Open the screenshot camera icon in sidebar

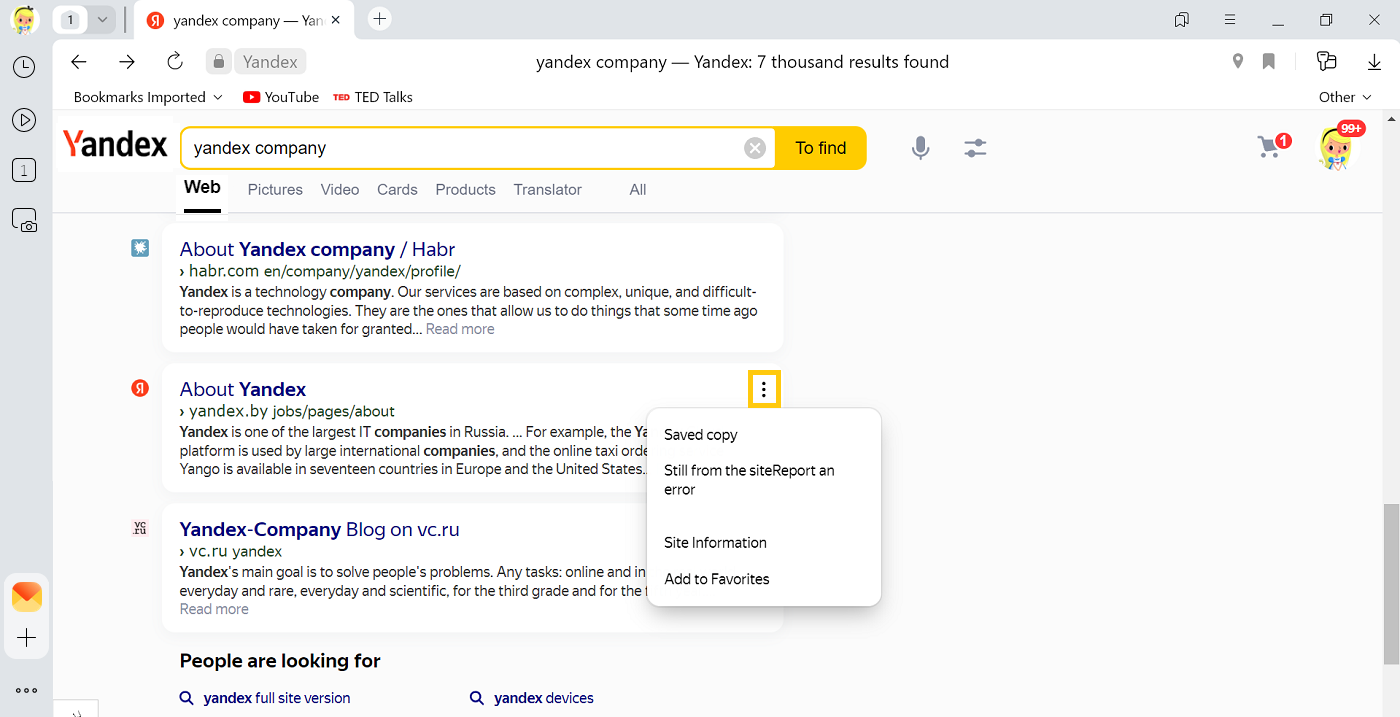tap(24, 221)
